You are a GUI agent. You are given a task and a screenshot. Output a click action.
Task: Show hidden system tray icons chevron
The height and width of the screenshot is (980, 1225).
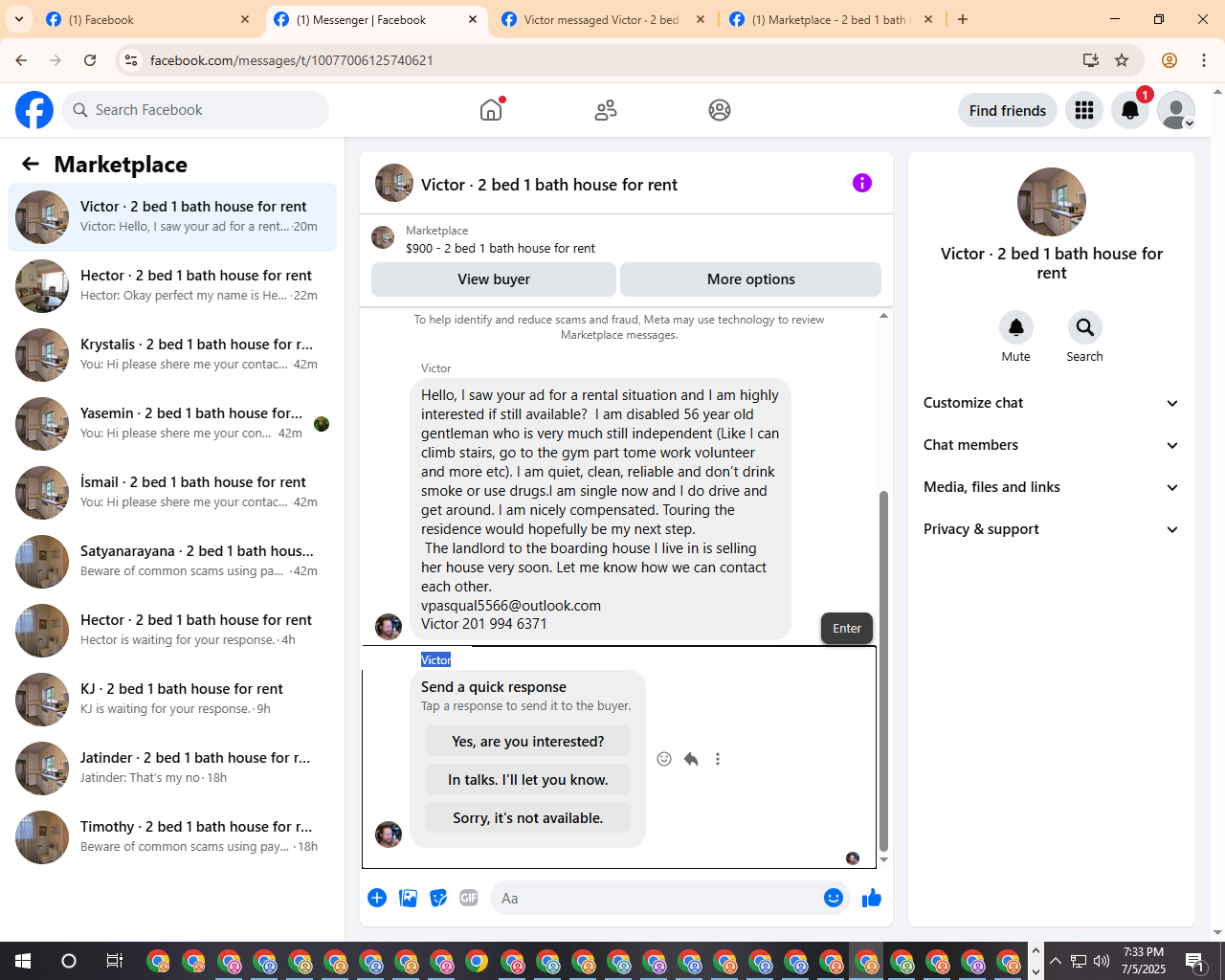(1056, 961)
